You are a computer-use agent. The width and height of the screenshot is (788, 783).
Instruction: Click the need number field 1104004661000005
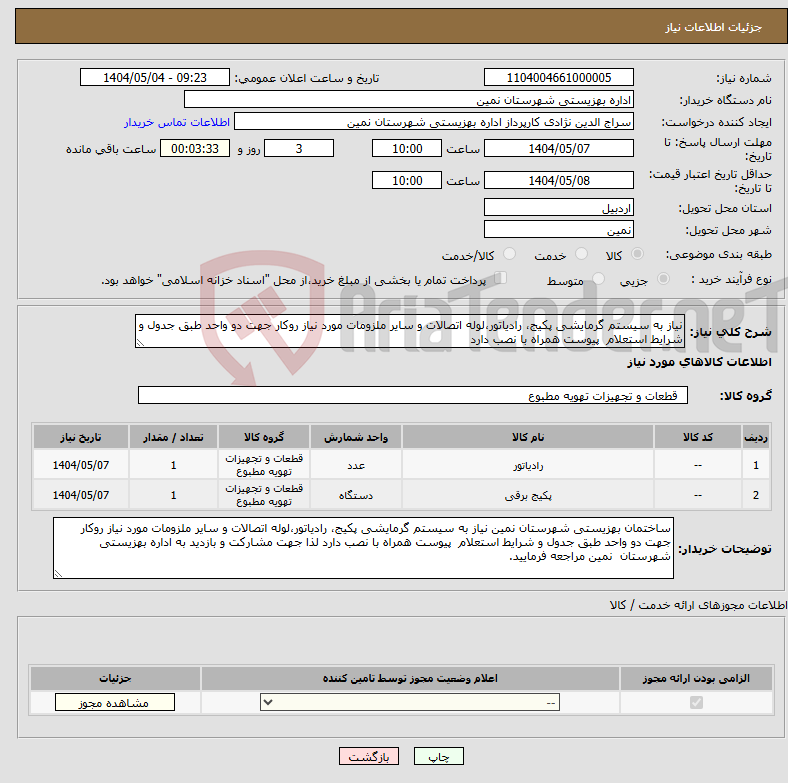[558, 77]
